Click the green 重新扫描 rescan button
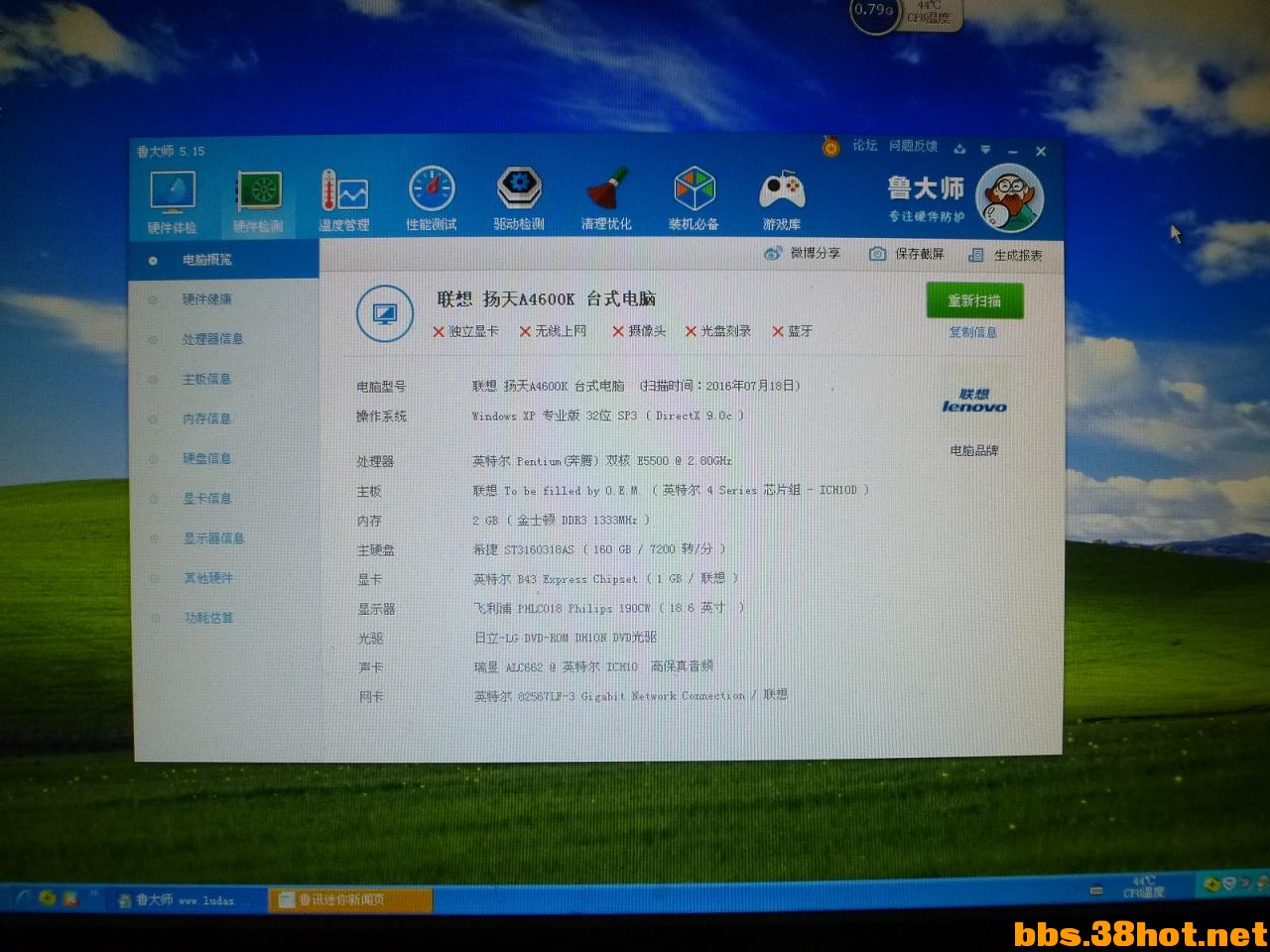Image resolution: width=1270 pixels, height=952 pixels. 973,300
